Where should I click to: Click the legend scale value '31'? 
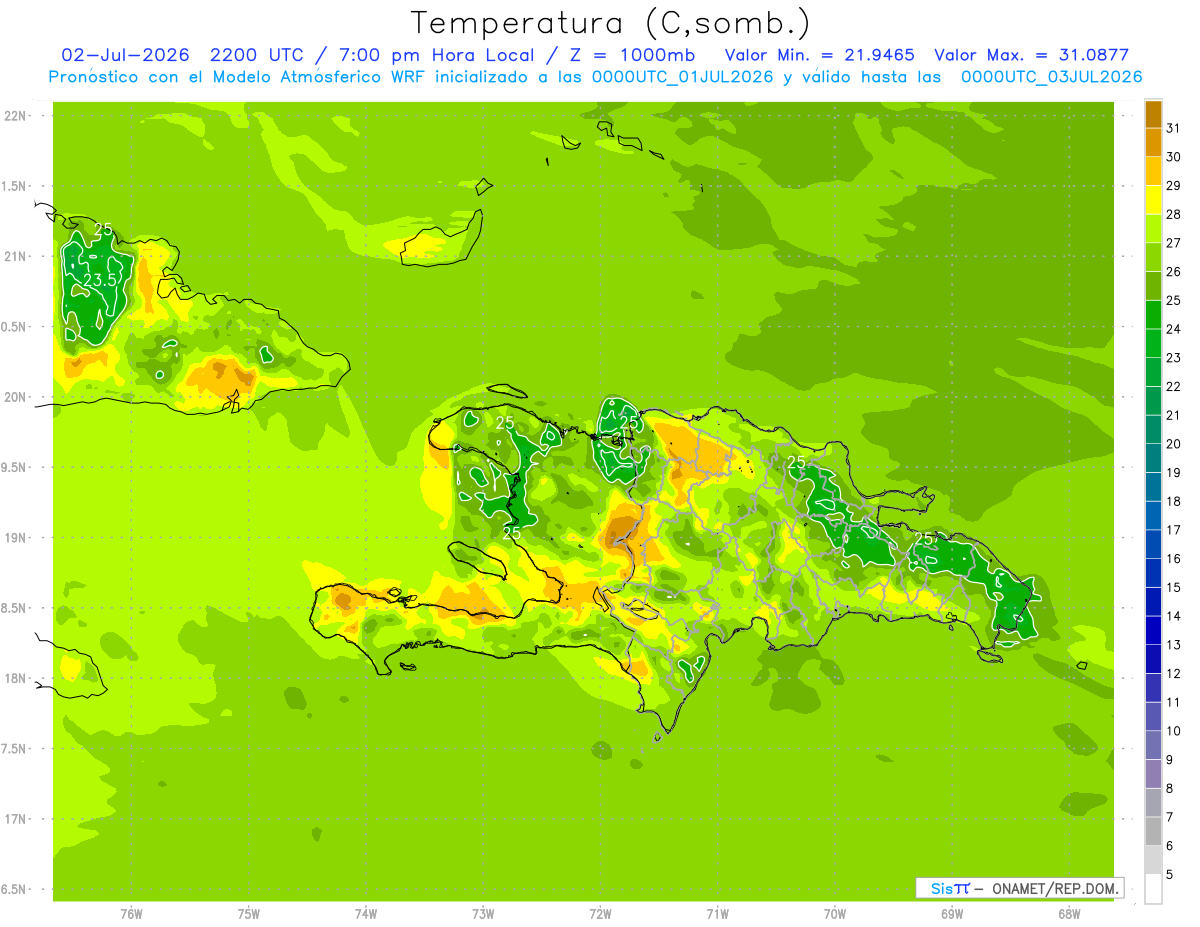pos(1174,128)
